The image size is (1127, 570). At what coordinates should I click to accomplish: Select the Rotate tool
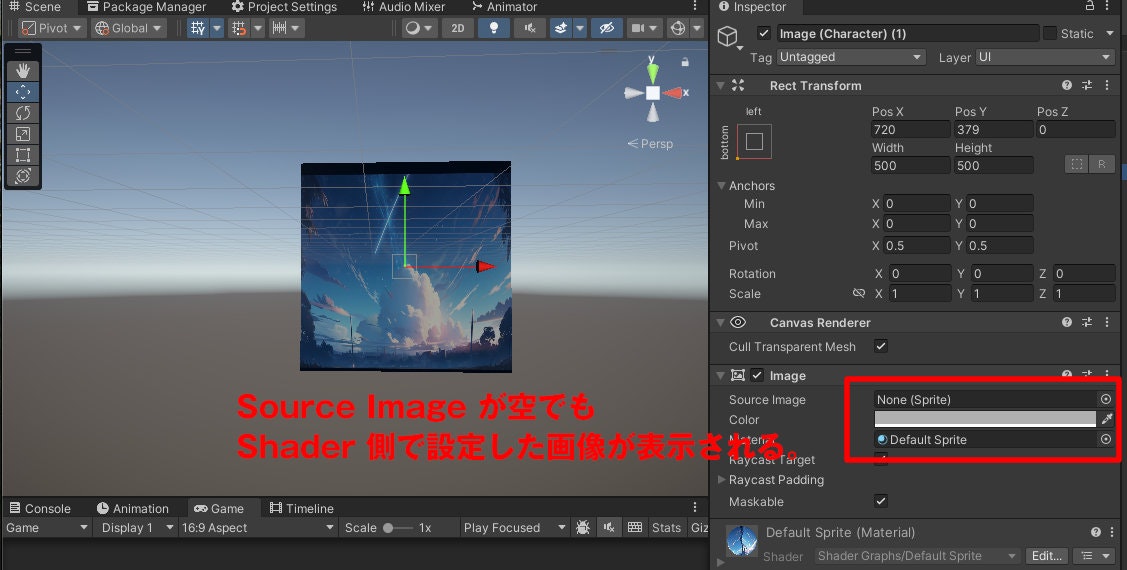coord(23,113)
